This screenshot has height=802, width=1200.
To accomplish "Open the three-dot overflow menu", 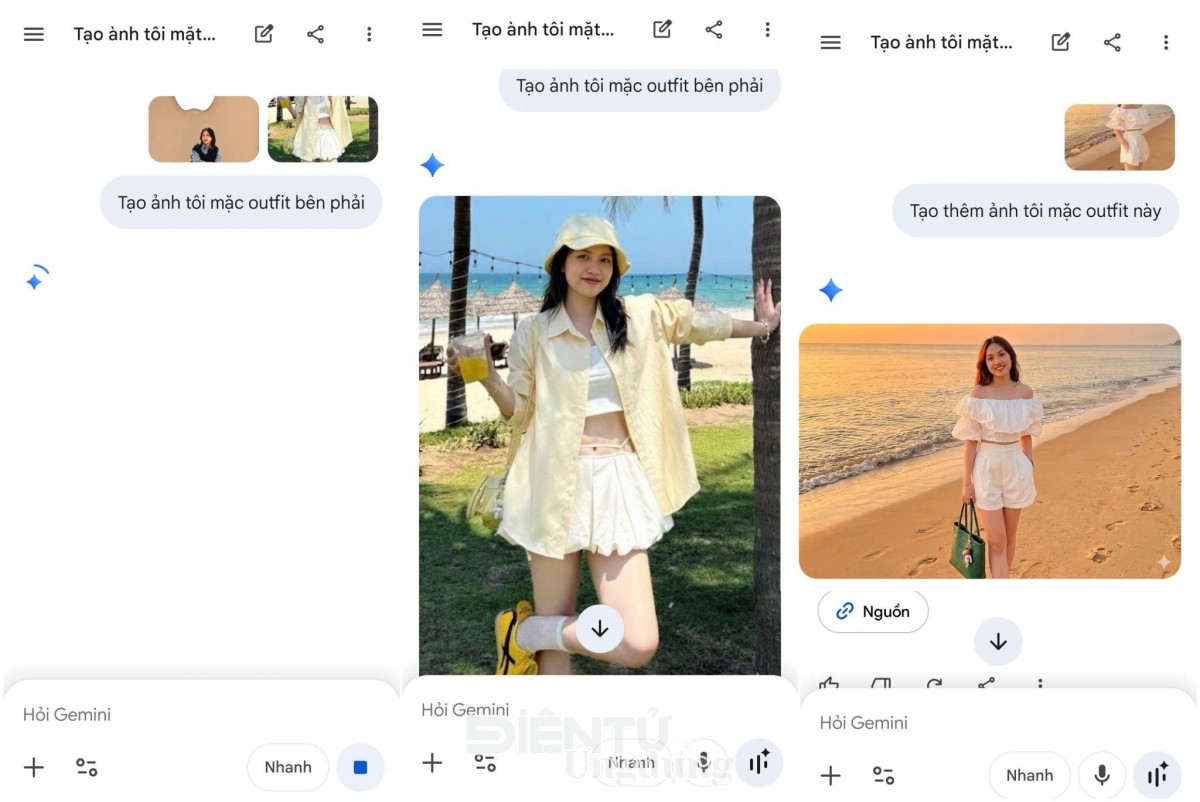I will pyautogui.click(x=369, y=33).
